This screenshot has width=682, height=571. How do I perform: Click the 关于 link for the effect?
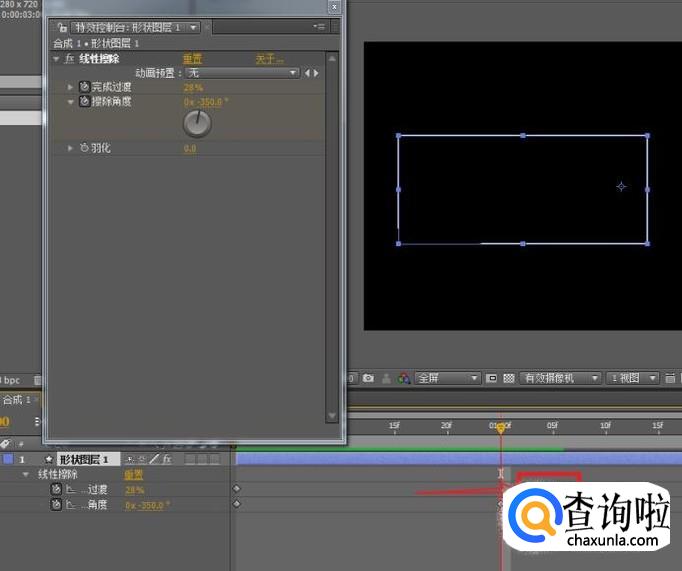(269, 59)
